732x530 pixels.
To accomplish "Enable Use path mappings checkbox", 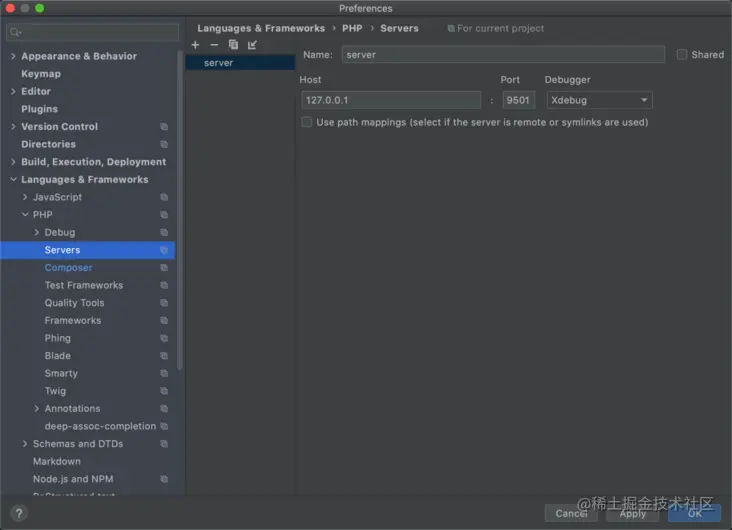I will tap(307, 122).
